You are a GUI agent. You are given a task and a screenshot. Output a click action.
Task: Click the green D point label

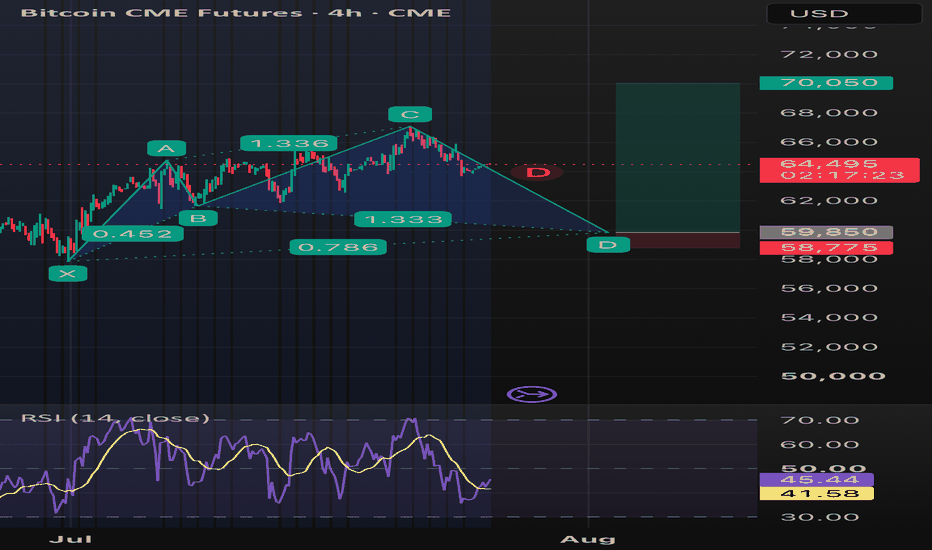(607, 244)
